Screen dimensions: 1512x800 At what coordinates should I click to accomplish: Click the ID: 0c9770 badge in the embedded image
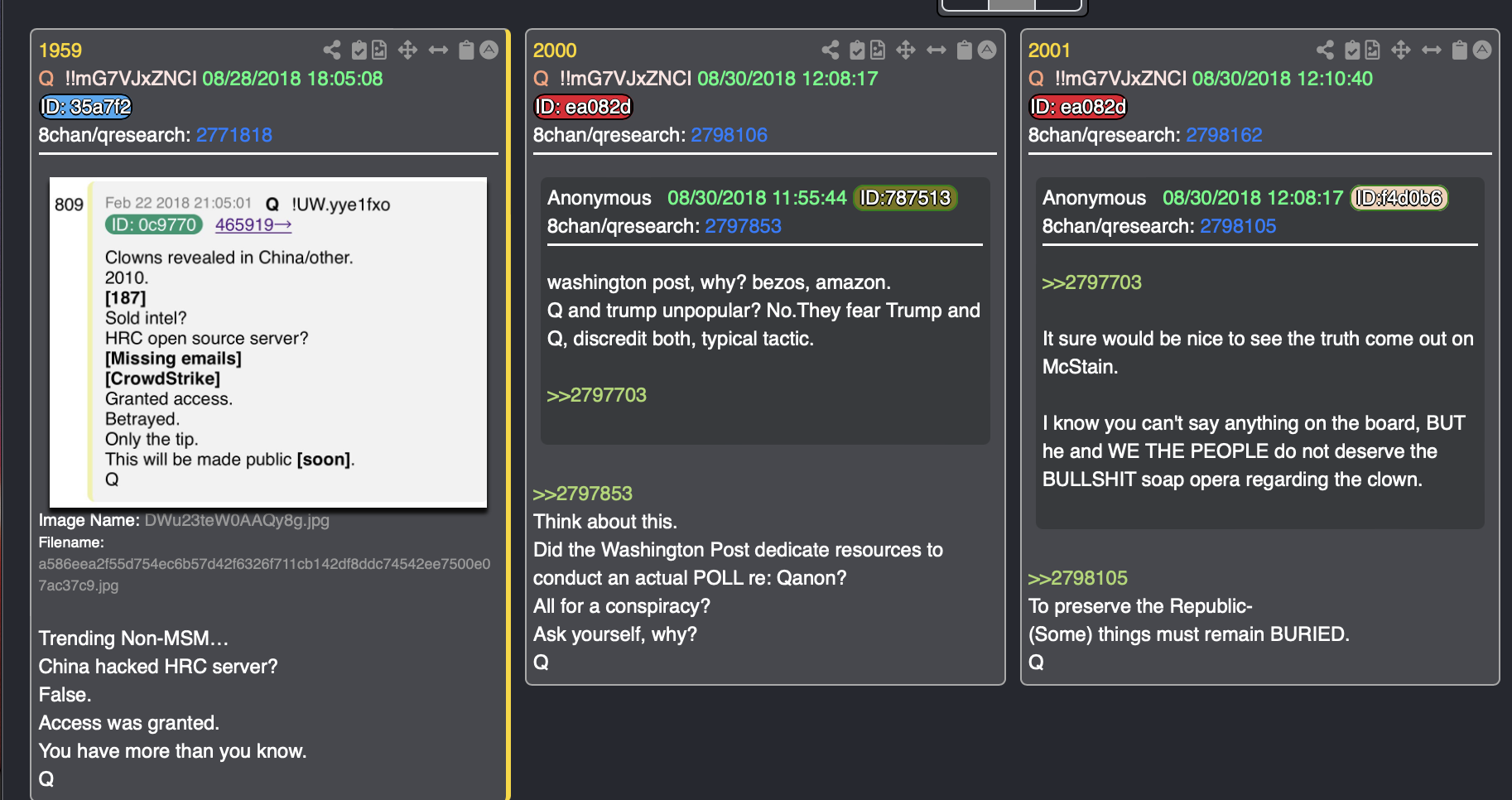(x=154, y=224)
